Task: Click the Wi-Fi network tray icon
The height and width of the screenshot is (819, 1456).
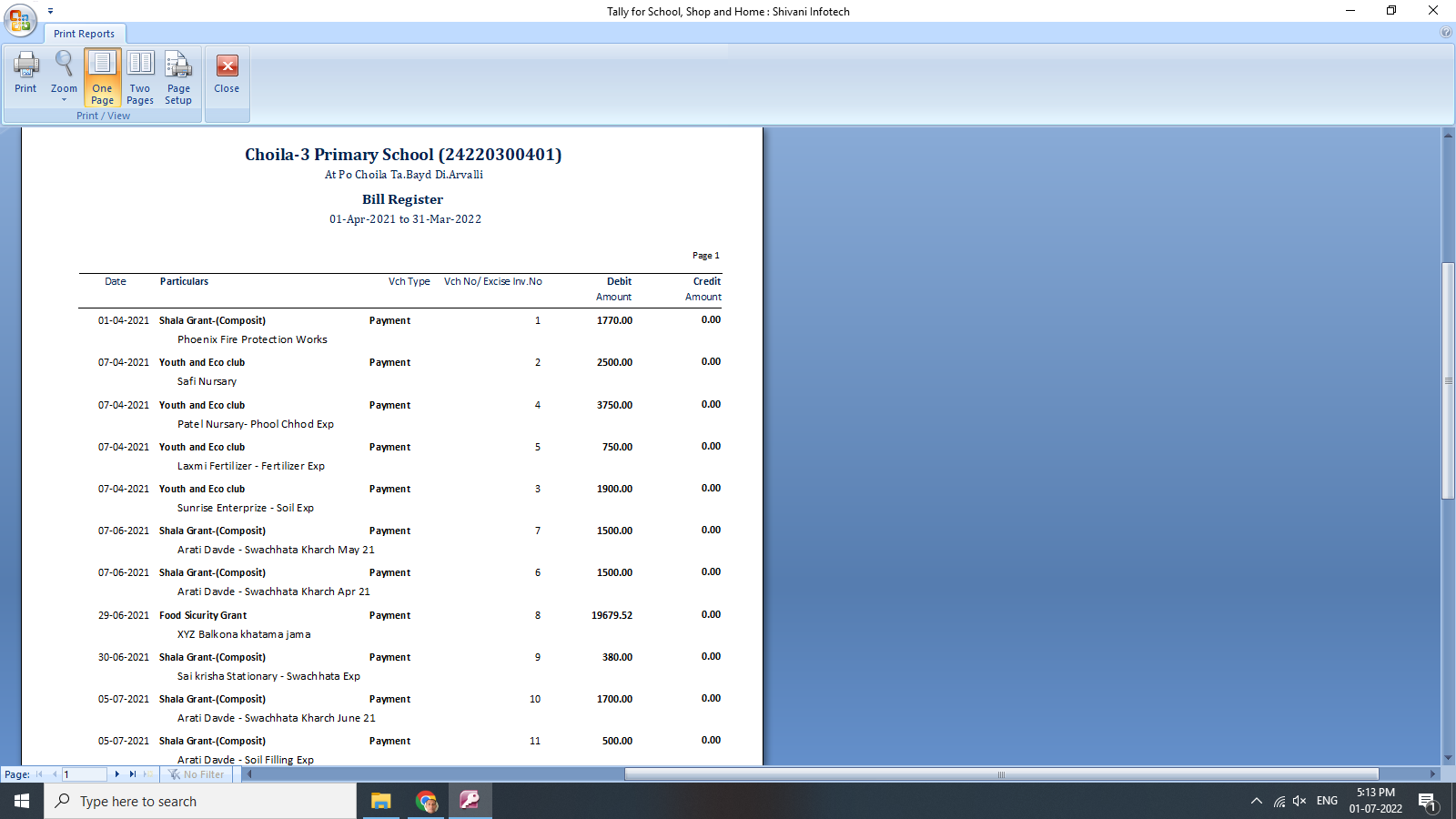Action: coord(1279,801)
